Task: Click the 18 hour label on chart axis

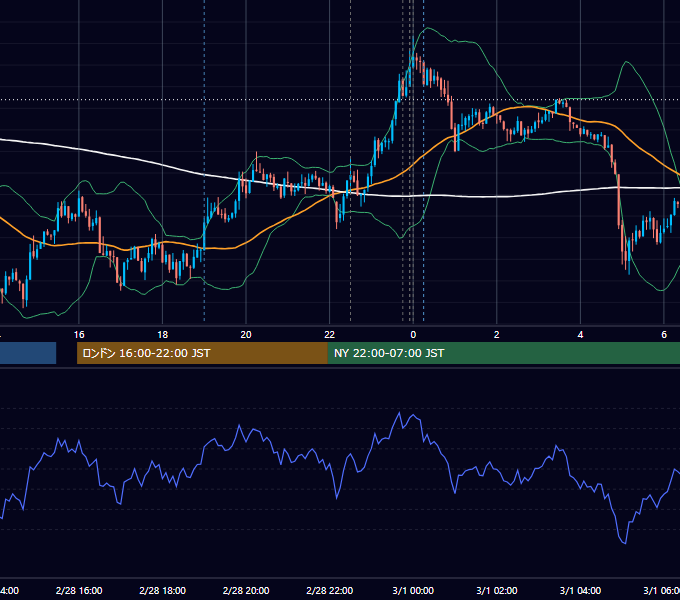Action: click(x=163, y=335)
